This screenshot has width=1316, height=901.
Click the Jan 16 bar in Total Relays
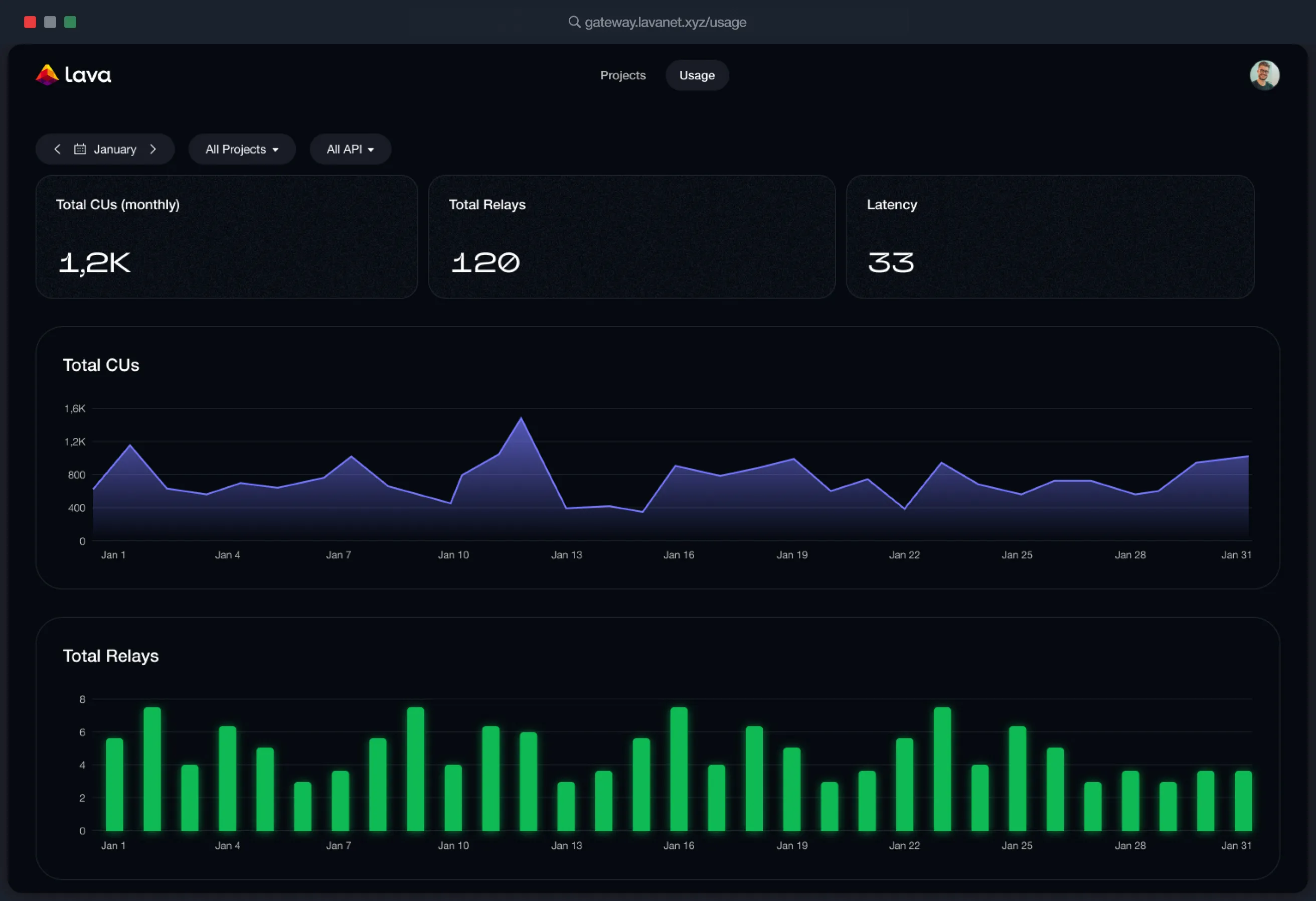679,769
